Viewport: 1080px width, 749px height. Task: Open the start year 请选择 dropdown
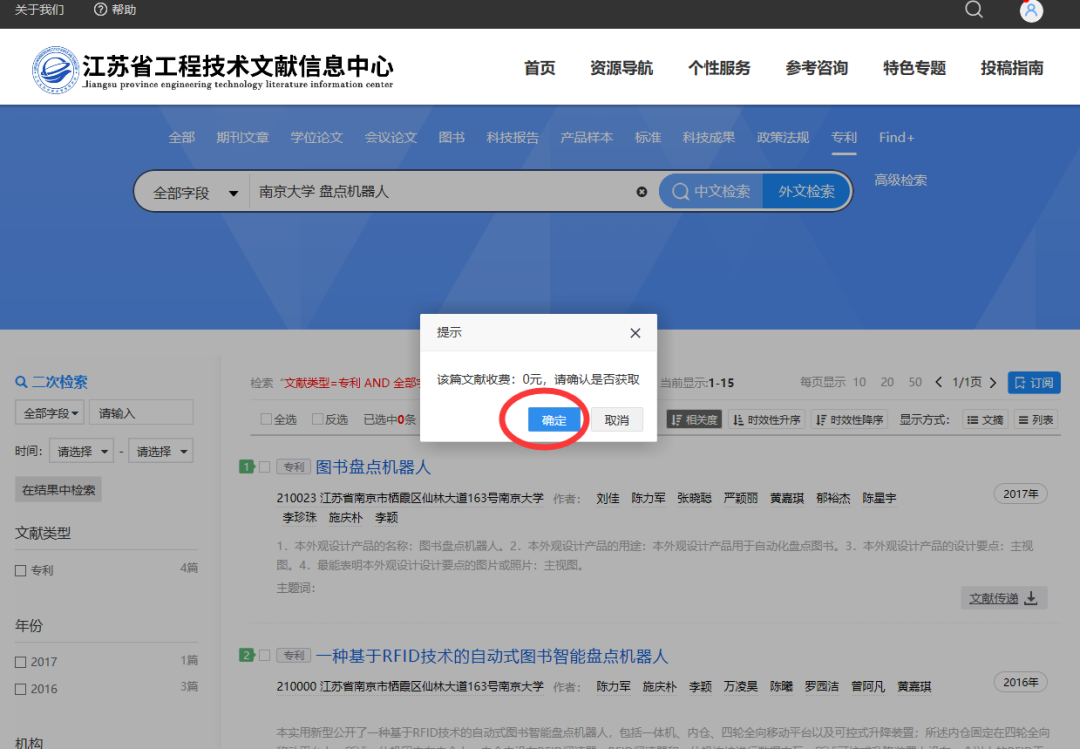pyautogui.click(x=80, y=450)
